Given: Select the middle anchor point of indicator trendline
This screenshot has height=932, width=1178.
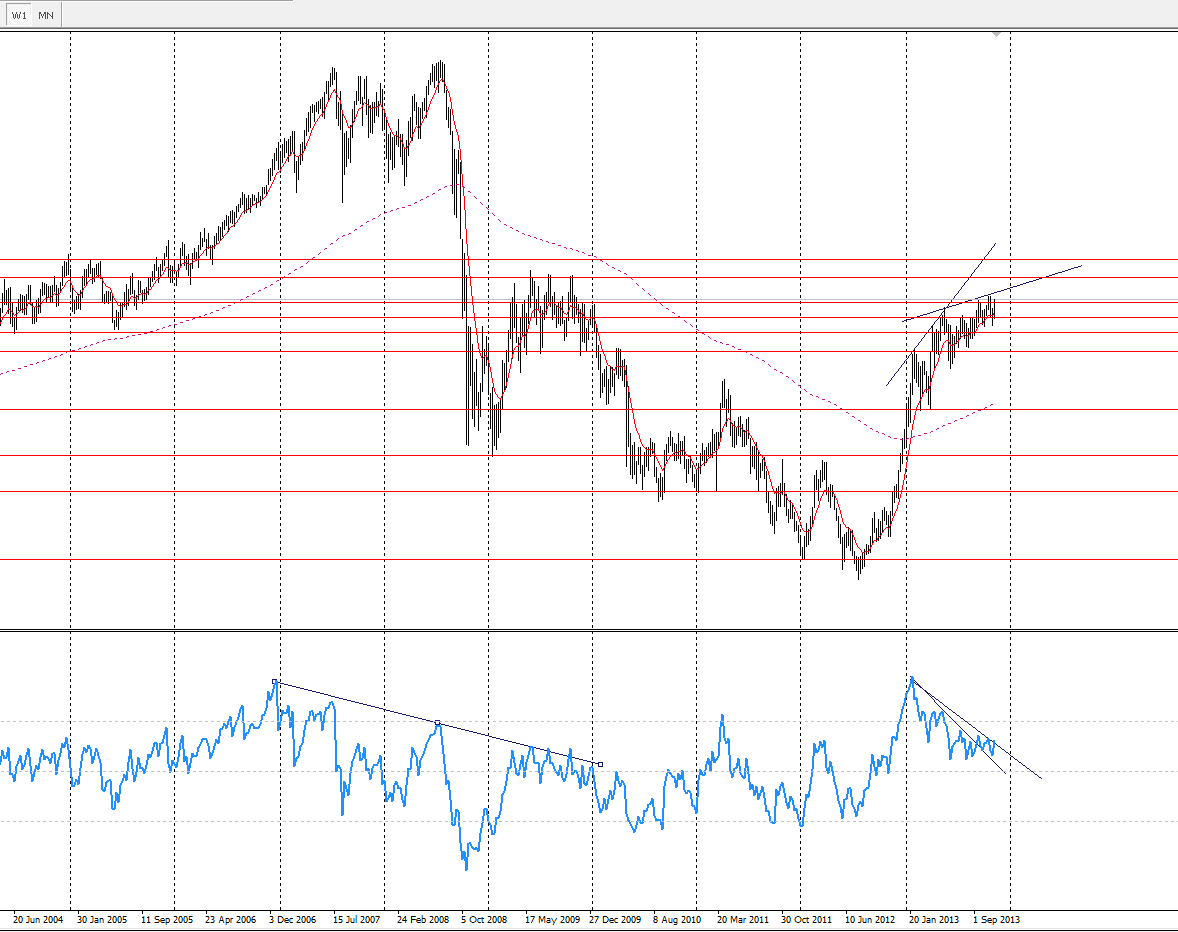Looking at the screenshot, I should tap(438, 722).
